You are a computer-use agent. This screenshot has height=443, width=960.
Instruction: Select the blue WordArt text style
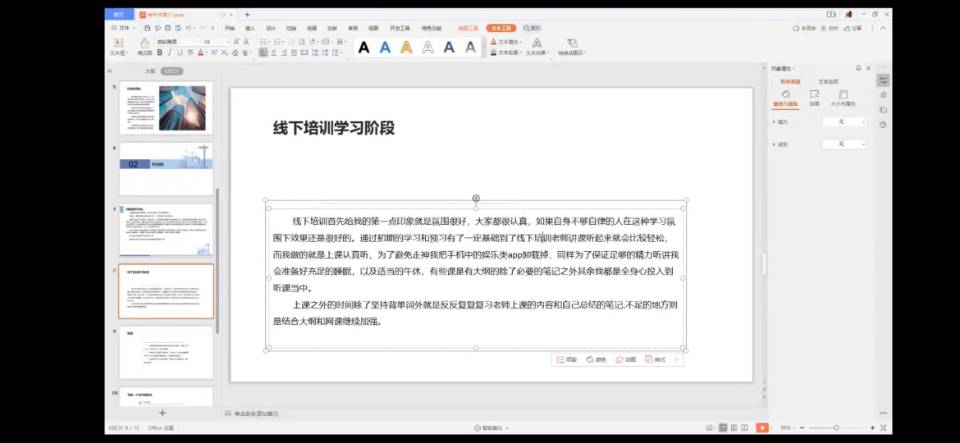(385, 47)
